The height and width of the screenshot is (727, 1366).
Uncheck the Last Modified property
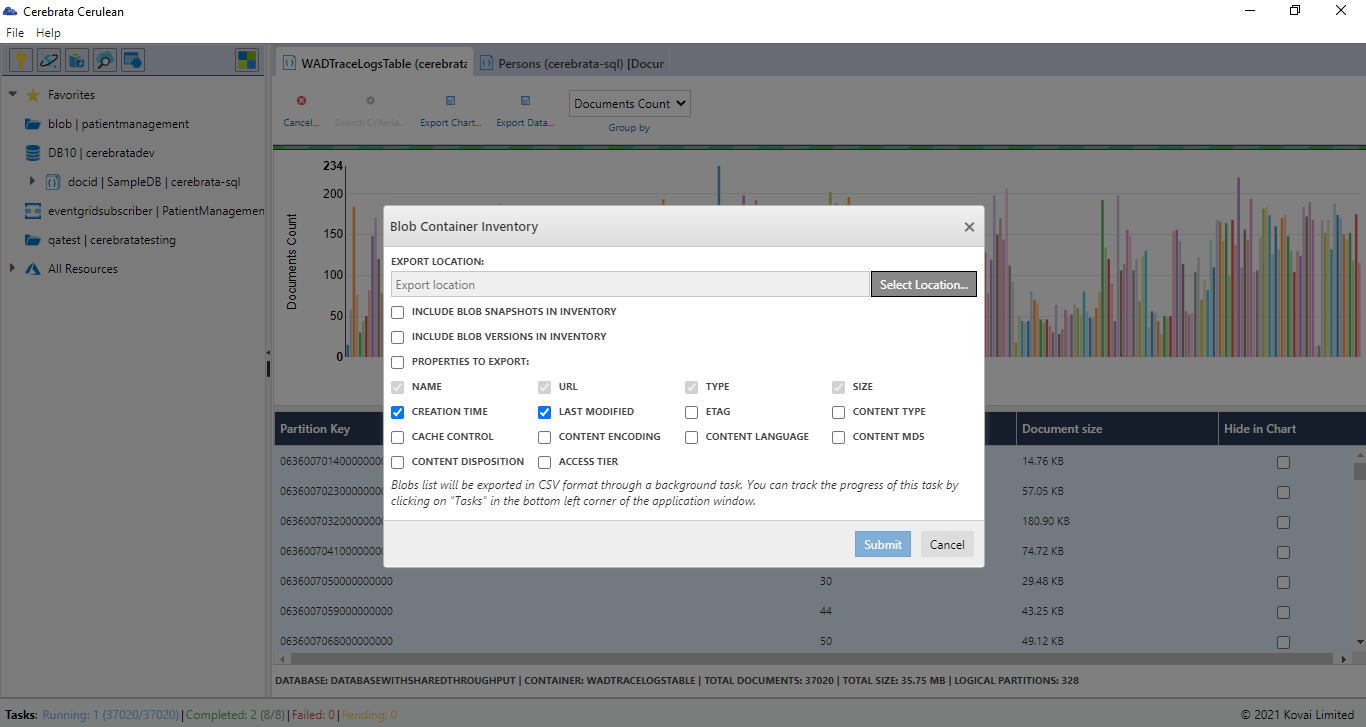545,412
